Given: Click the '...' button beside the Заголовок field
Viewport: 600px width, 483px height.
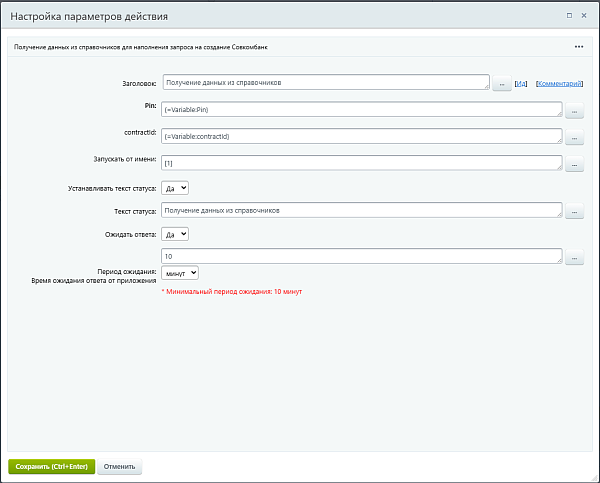Looking at the screenshot, I should [x=502, y=83].
